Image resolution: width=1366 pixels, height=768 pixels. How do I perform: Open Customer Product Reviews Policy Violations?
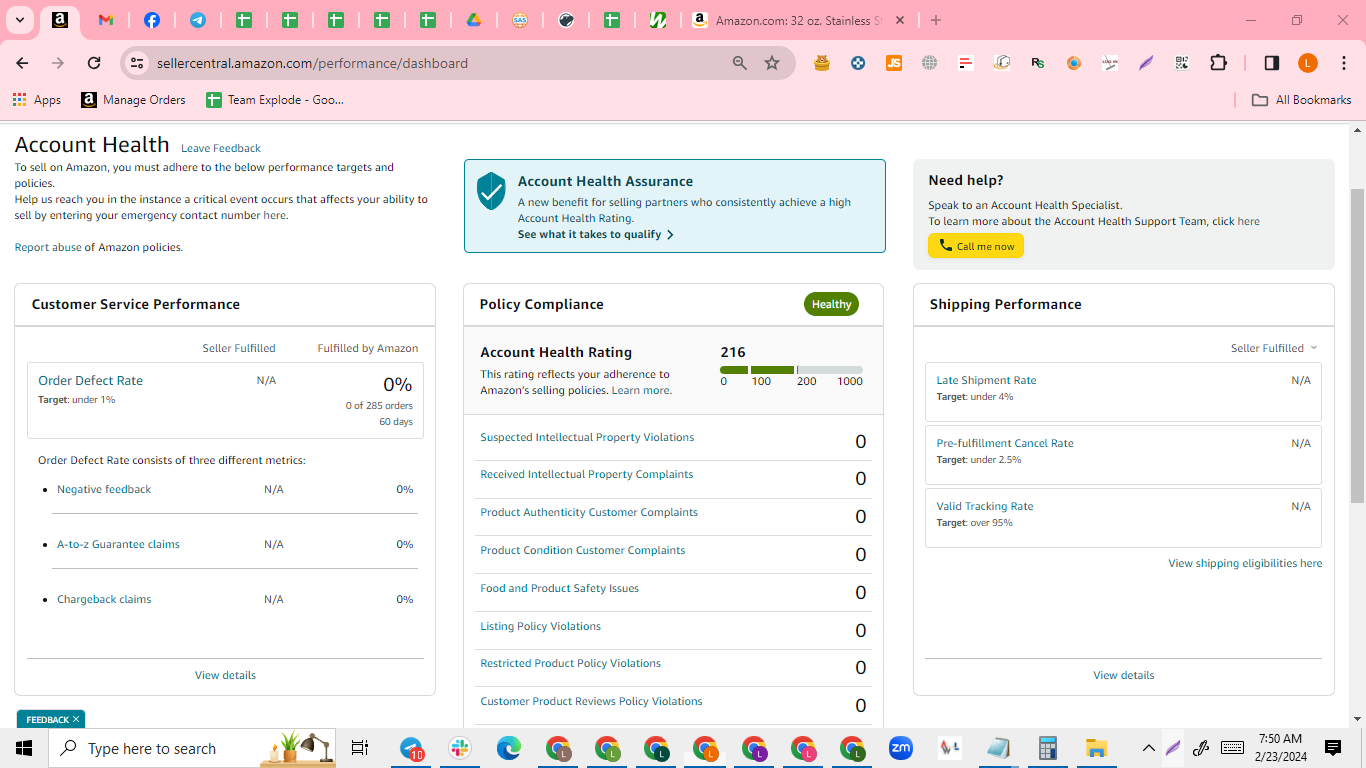pos(591,701)
